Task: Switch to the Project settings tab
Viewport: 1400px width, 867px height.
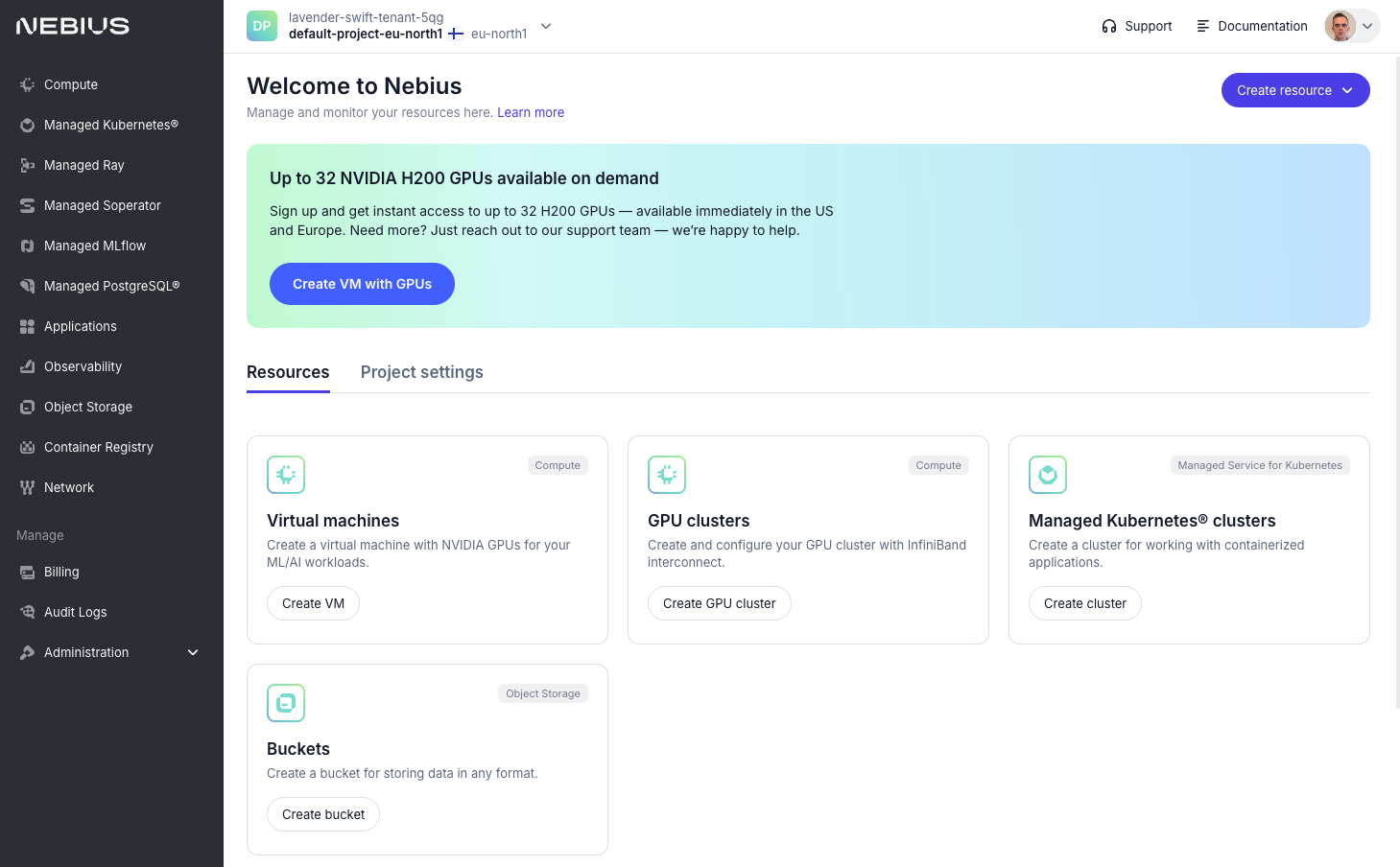Action: point(421,372)
